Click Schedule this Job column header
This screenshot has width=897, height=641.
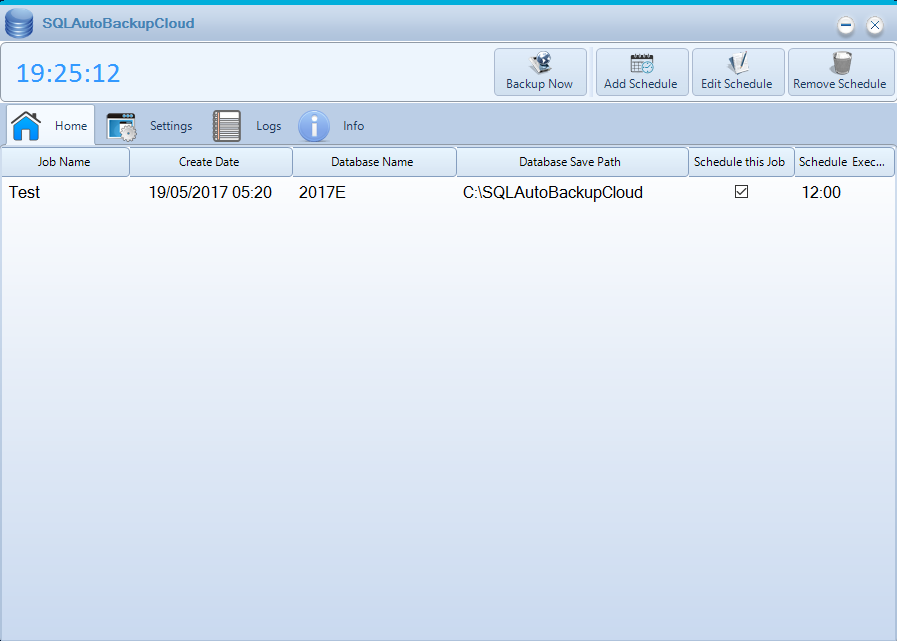pyautogui.click(x=741, y=162)
